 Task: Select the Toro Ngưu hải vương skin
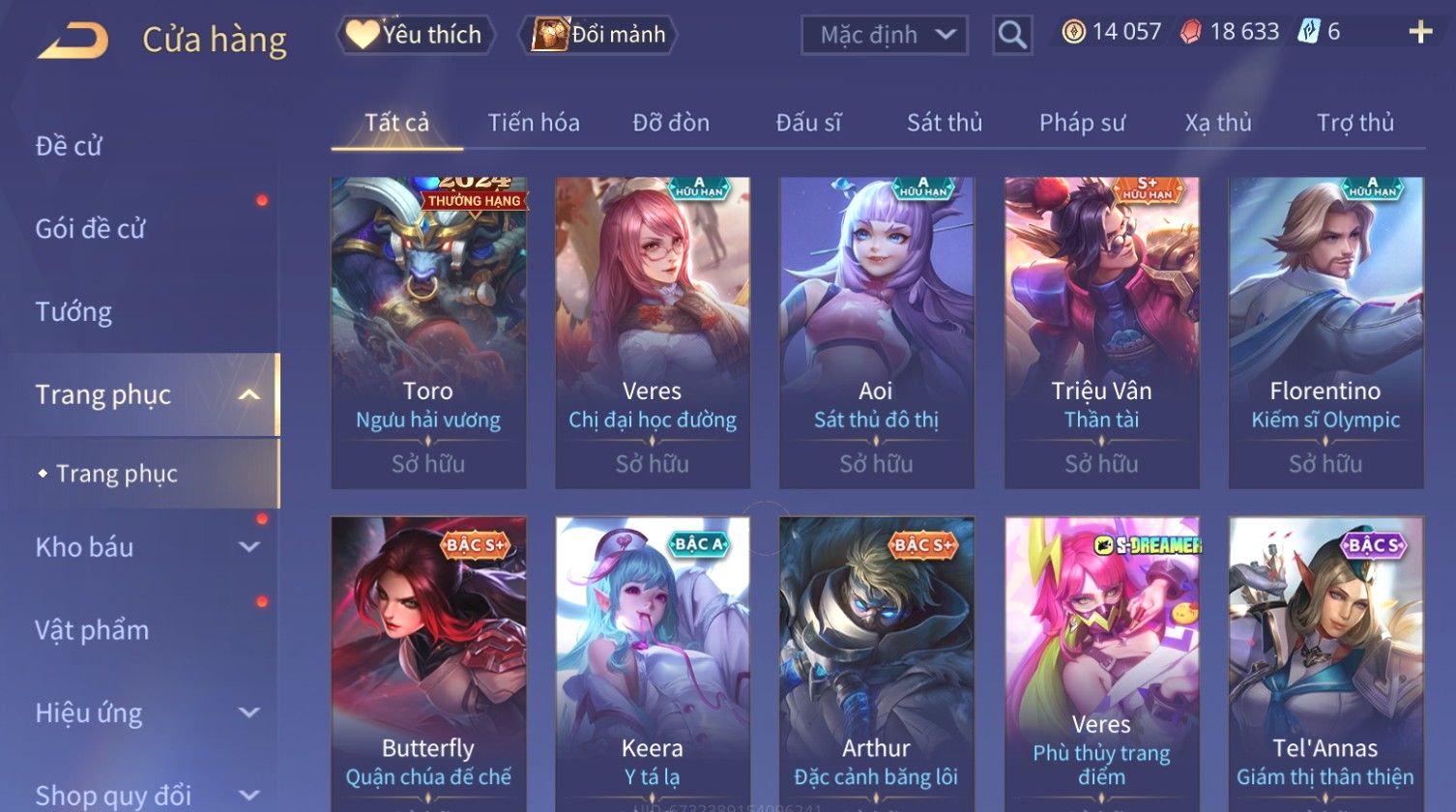pos(428,333)
